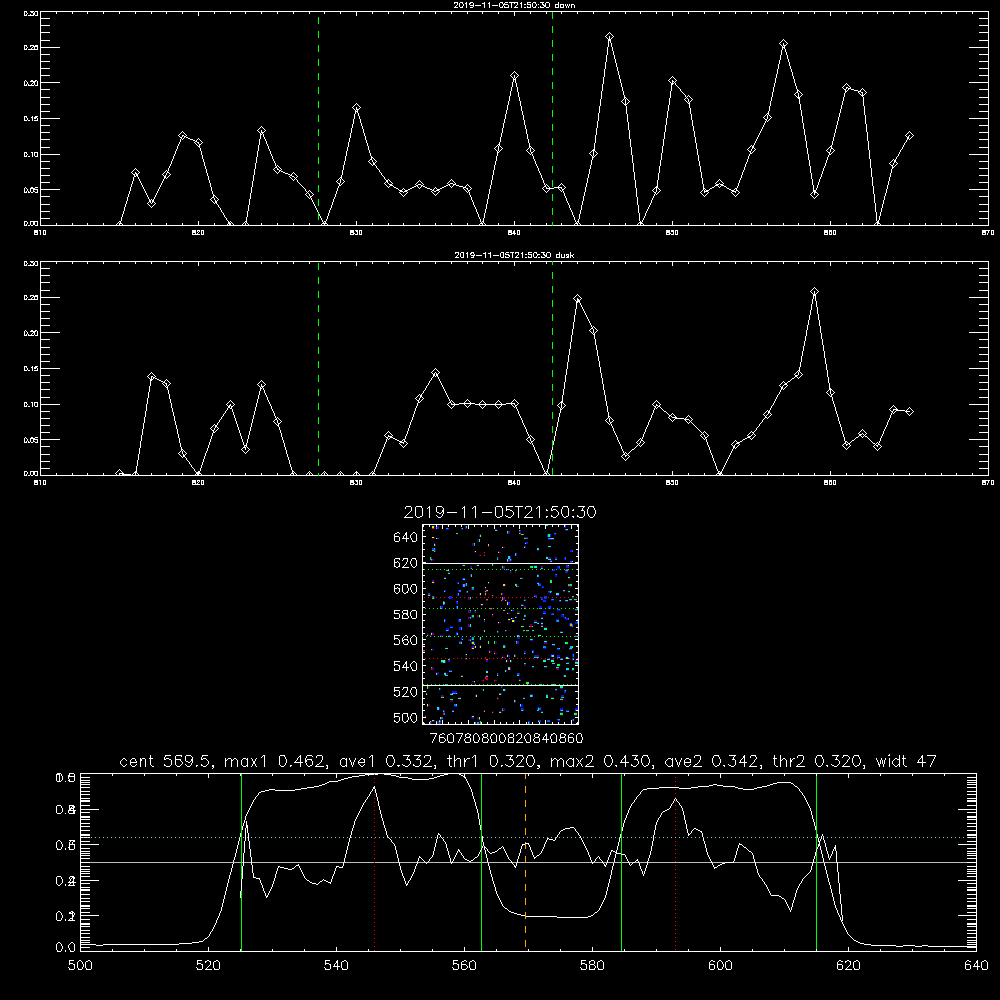Screen dimensions: 1000x1000
Task: Click the scatter image y-axis label "620"
Action: pyautogui.click(x=406, y=563)
